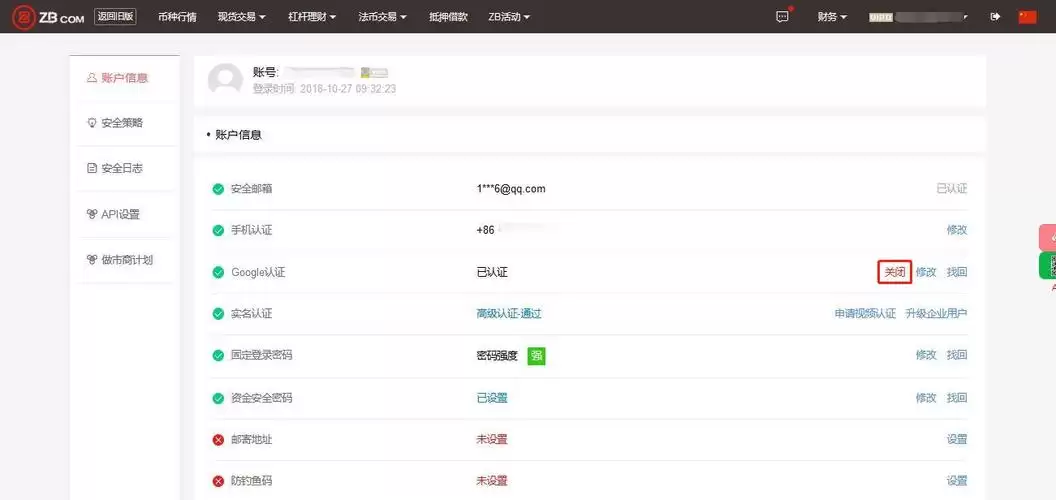Open the 财务 dropdown menu

[x=831, y=17]
